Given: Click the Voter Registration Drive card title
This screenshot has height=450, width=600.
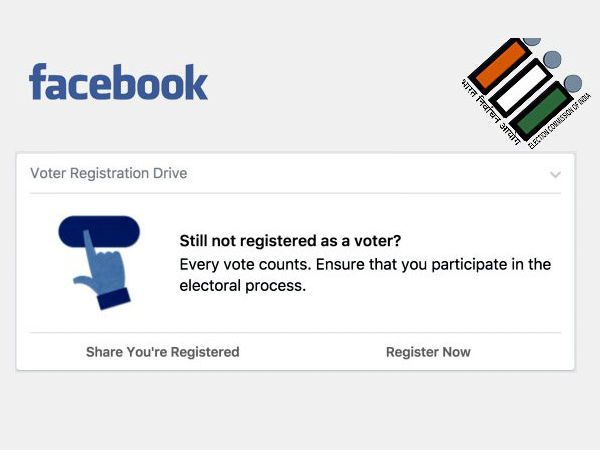Looking at the screenshot, I should pyautogui.click(x=108, y=173).
